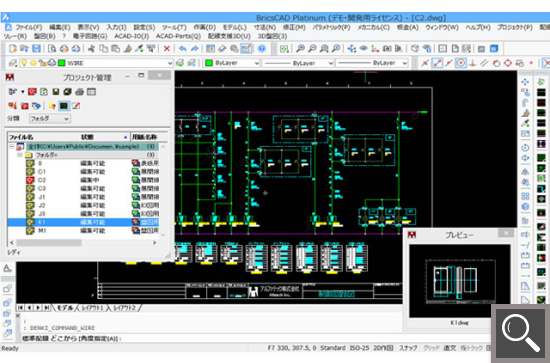Click the floppy disk icon in Project panel
Viewport: 550px width, 363px height.
[x=55, y=92]
